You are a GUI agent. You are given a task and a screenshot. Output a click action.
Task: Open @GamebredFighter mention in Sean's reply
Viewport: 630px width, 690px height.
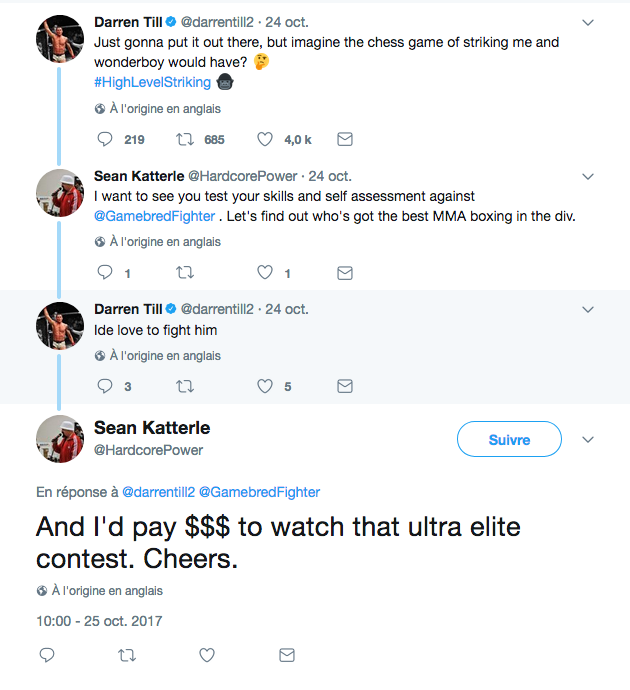(154, 216)
